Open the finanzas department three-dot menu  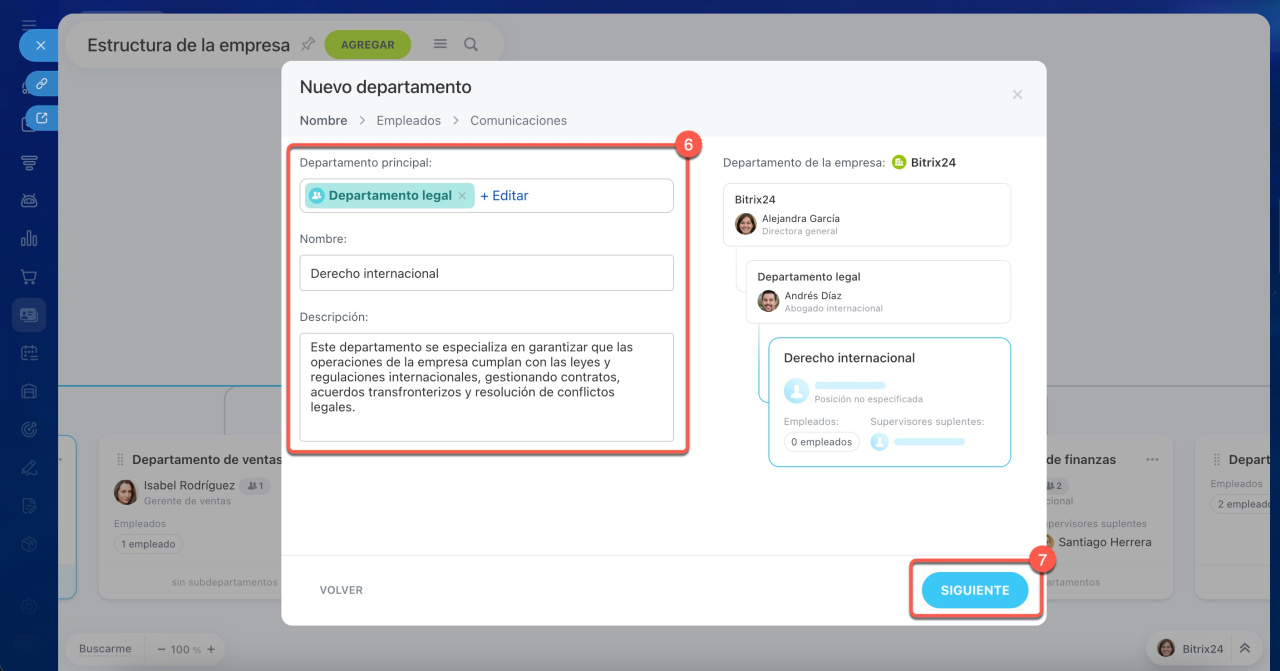pos(1152,460)
